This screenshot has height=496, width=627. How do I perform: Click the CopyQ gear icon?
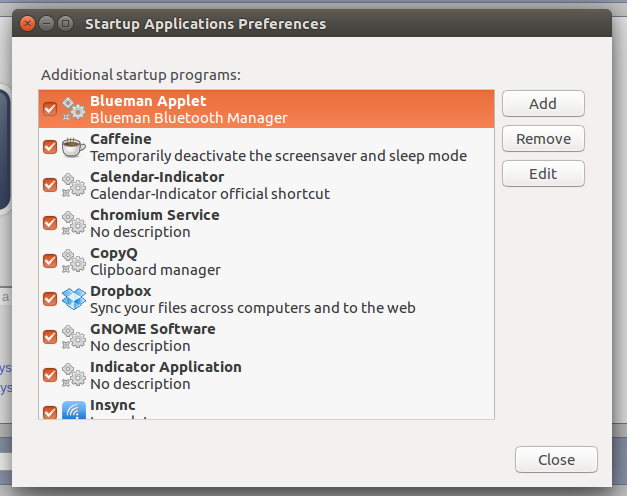pyautogui.click(x=74, y=261)
